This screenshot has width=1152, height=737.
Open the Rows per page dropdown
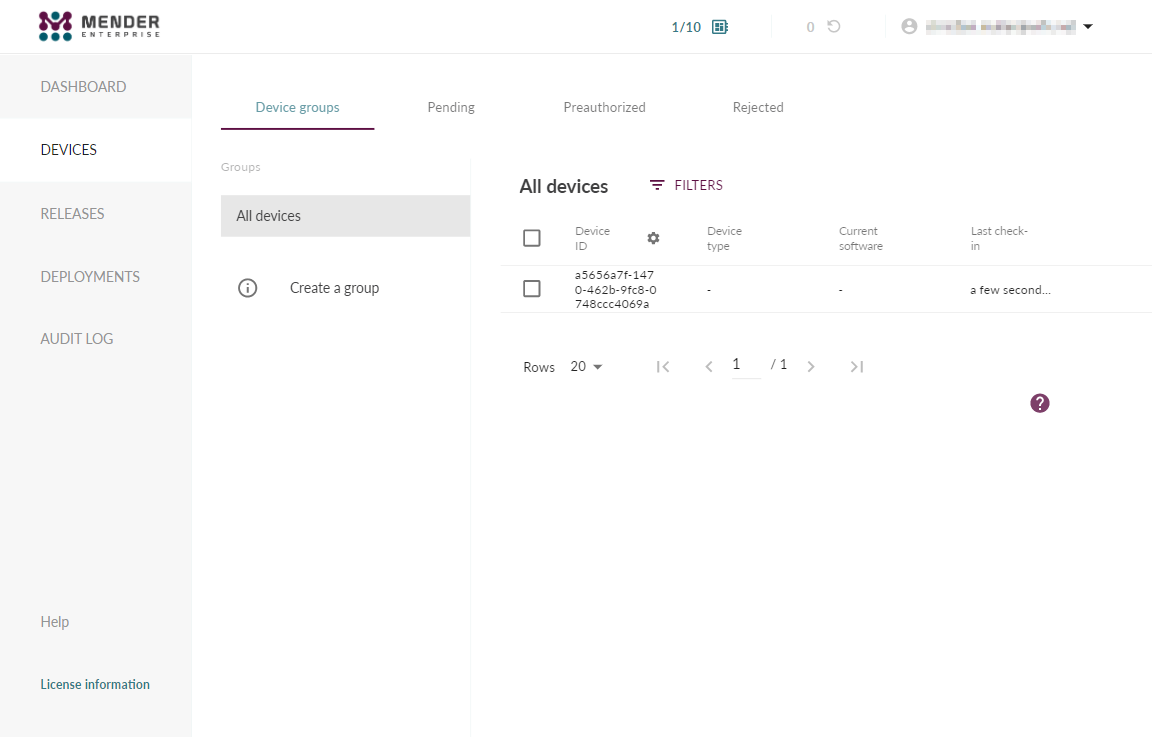pyautogui.click(x=587, y=367)
